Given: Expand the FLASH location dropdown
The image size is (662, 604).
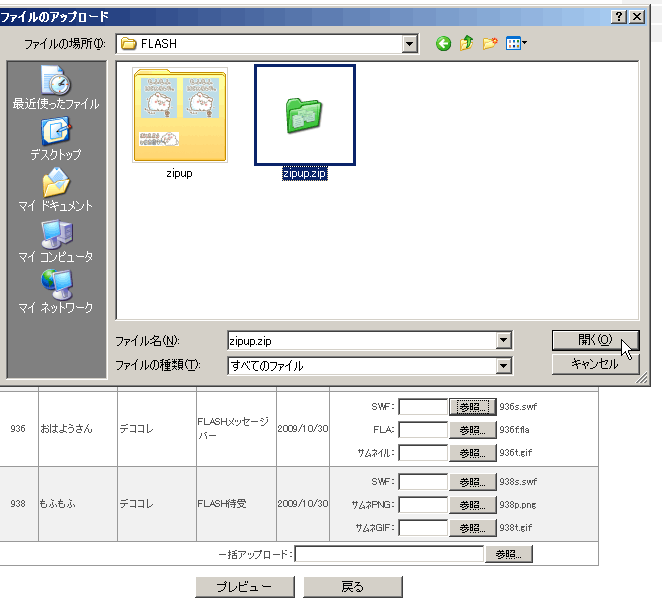Looking at the screenshot, I should point(409,44).
